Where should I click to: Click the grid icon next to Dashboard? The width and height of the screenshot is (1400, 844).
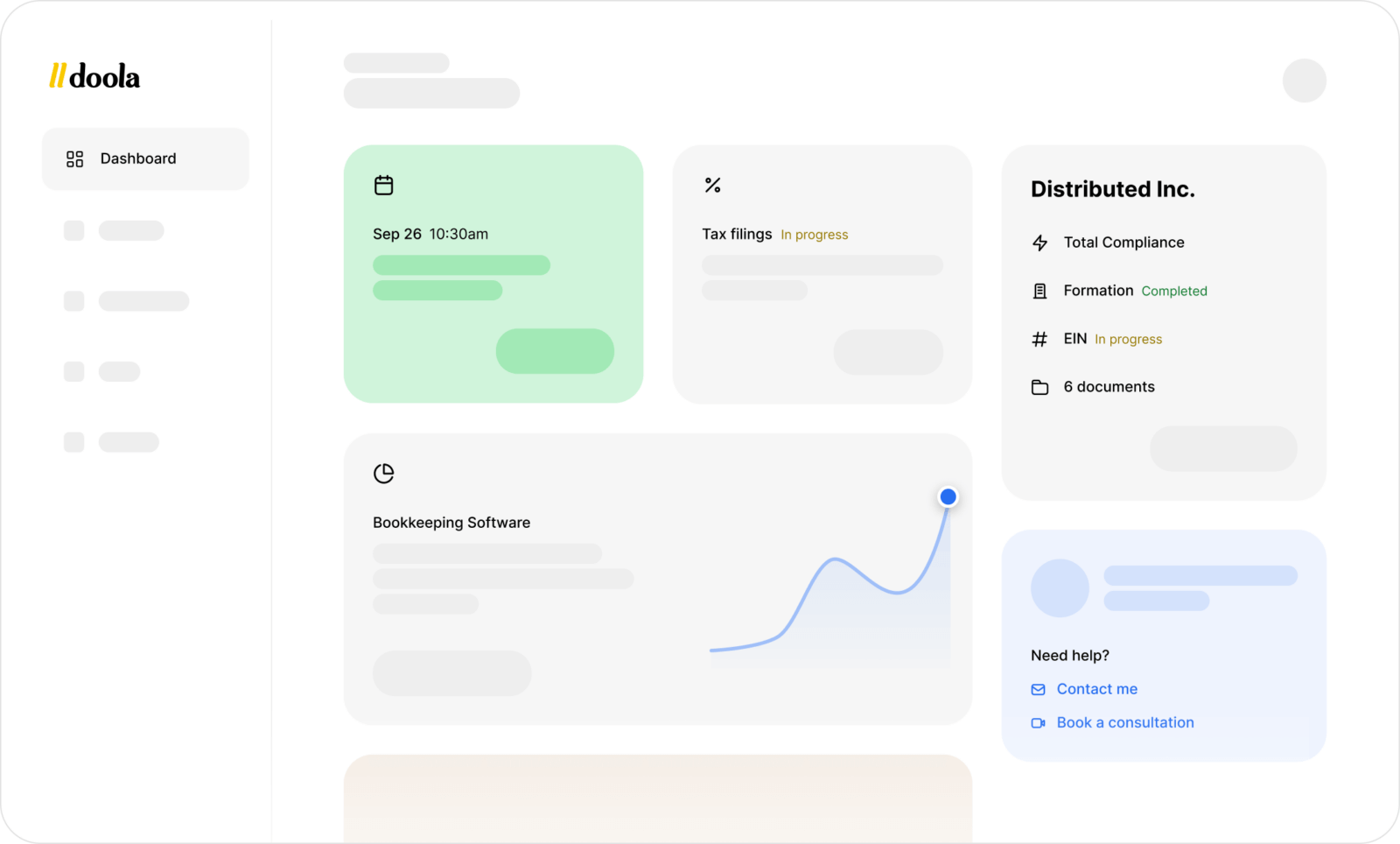(74, 158)
